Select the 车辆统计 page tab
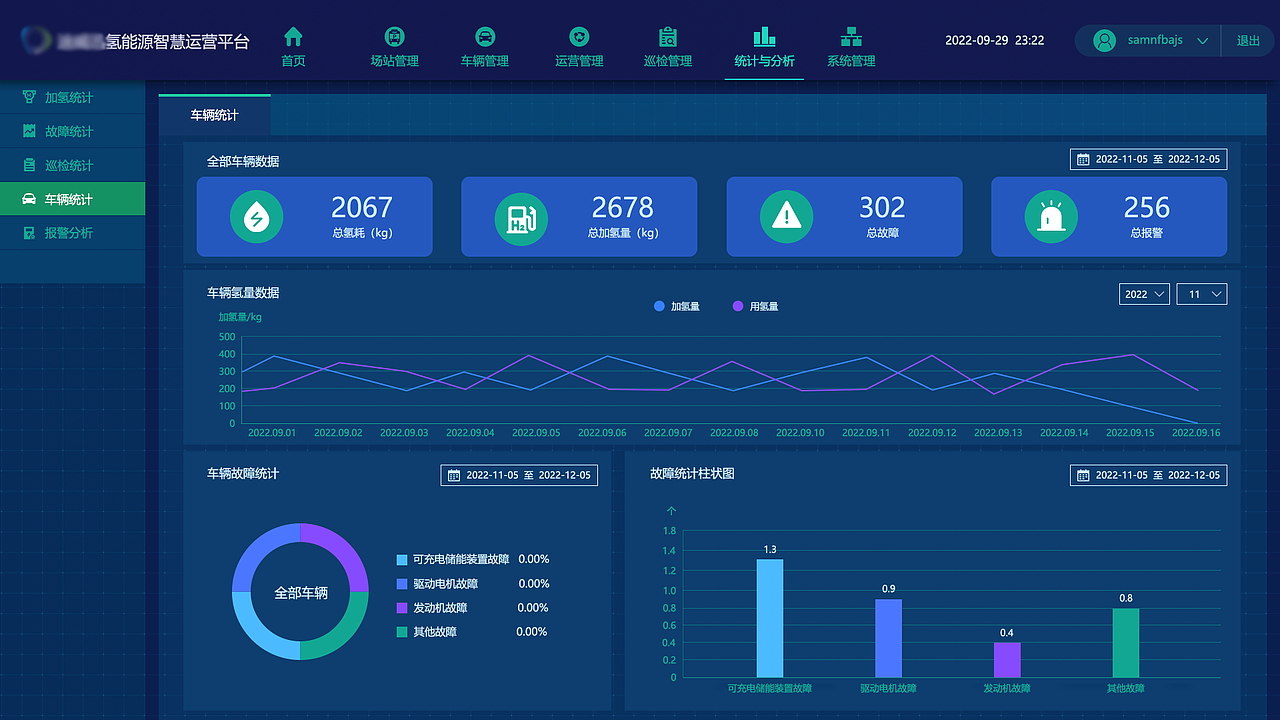Image resolution: width=1280 pixels, height=720 pixels. pos(214,116)
